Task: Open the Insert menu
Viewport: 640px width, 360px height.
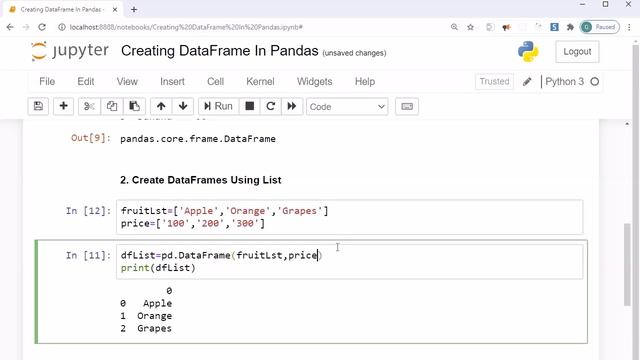Action: click(172, 82)
